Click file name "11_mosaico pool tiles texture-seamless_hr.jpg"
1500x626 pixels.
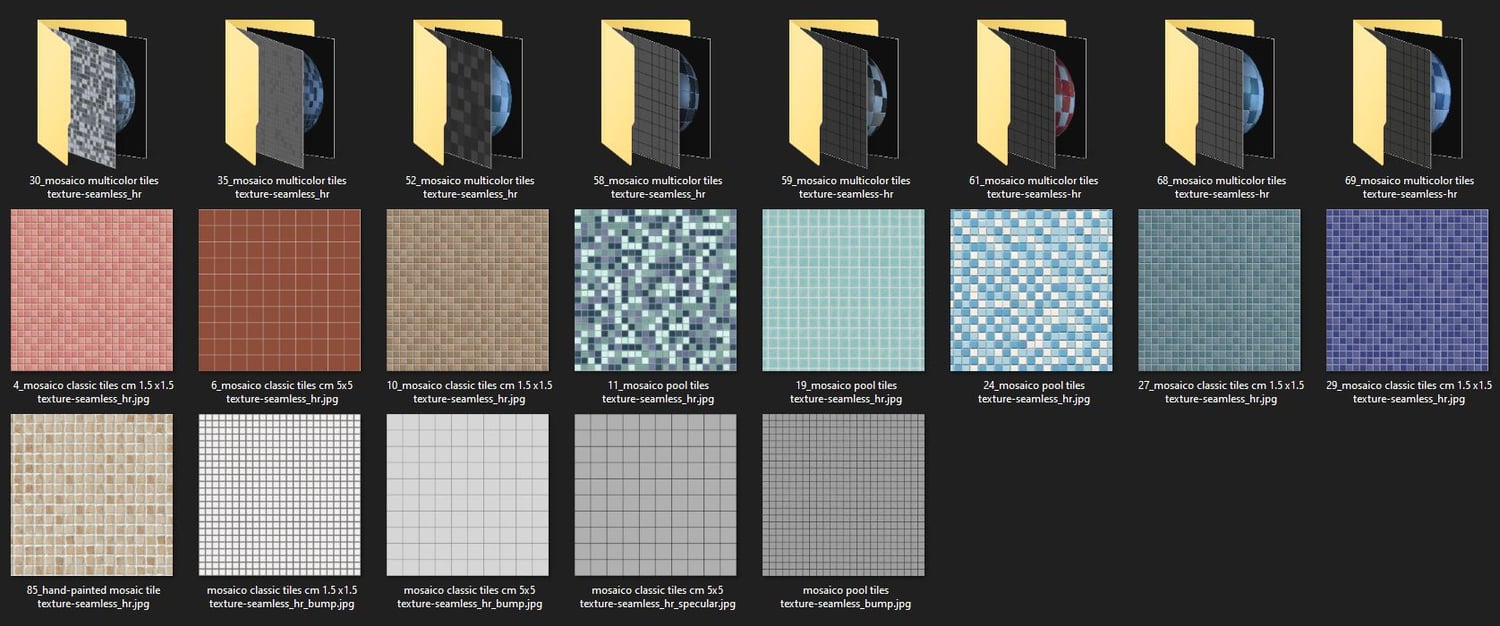658,392
